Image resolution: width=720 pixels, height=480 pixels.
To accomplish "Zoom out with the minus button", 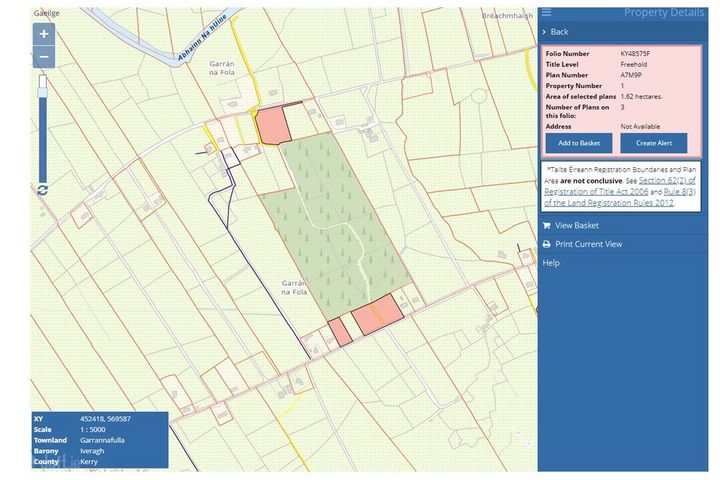I will tap(43, 58).
